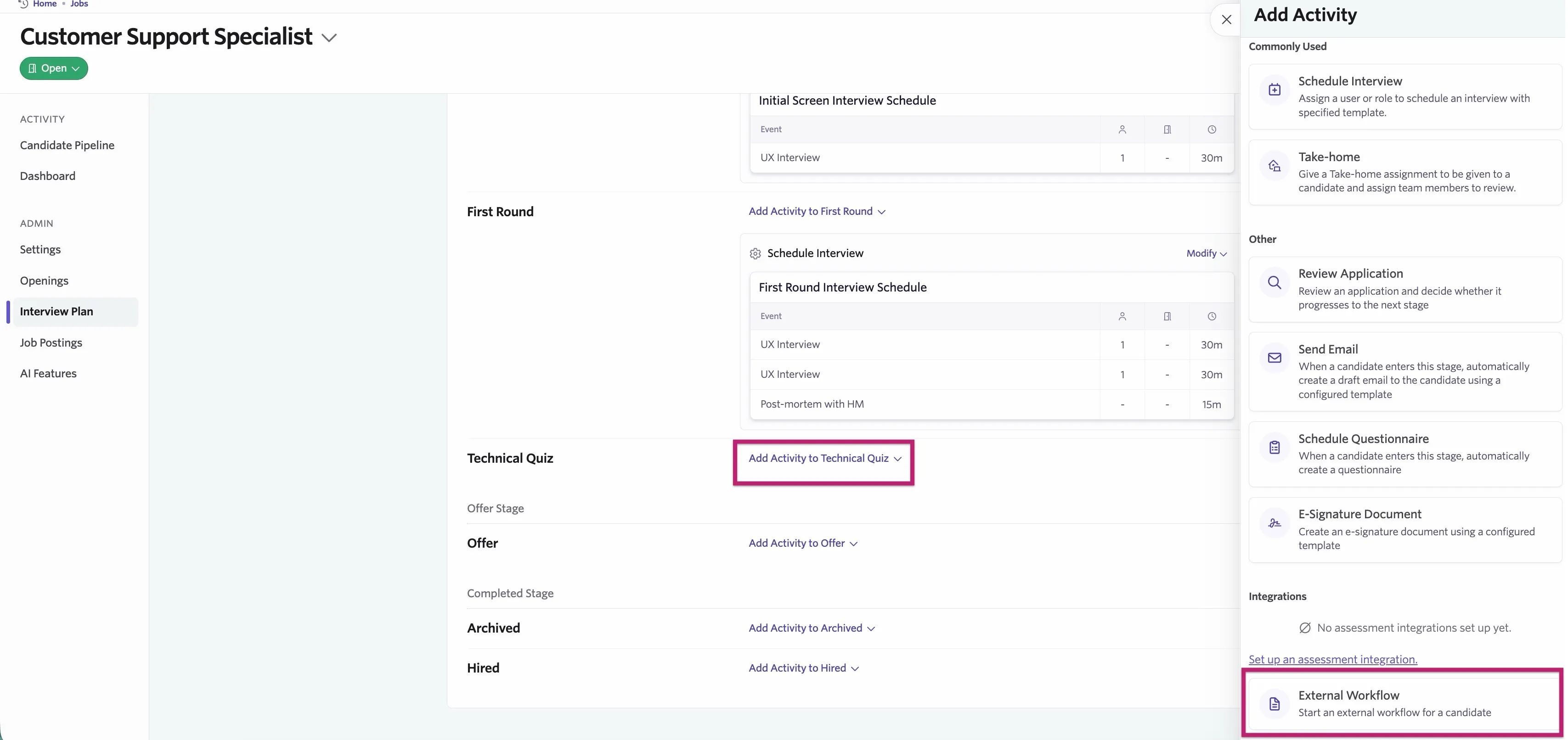Expand Add Activity to Hired

[x=803, y=668]
